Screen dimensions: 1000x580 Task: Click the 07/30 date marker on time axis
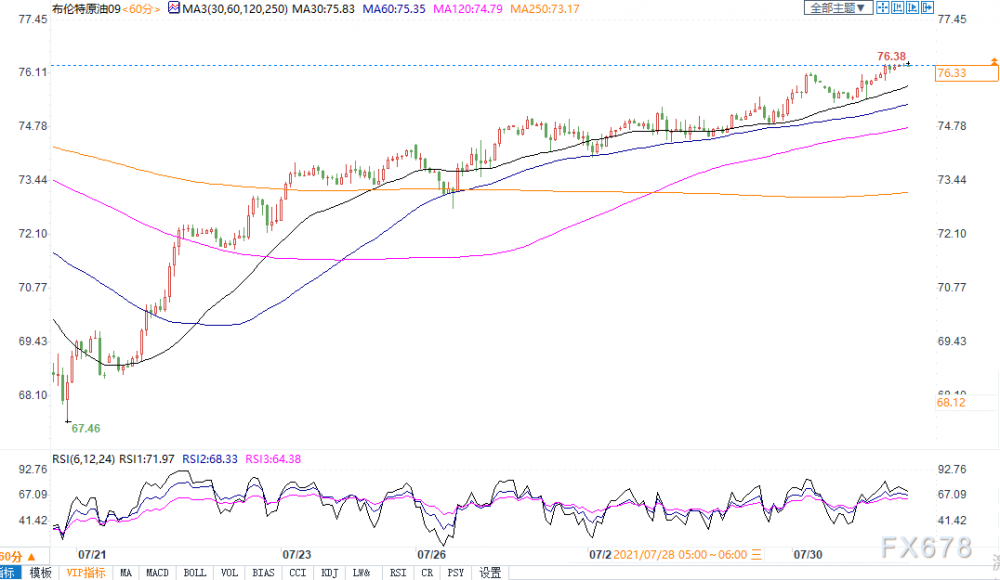coord(807,554)
